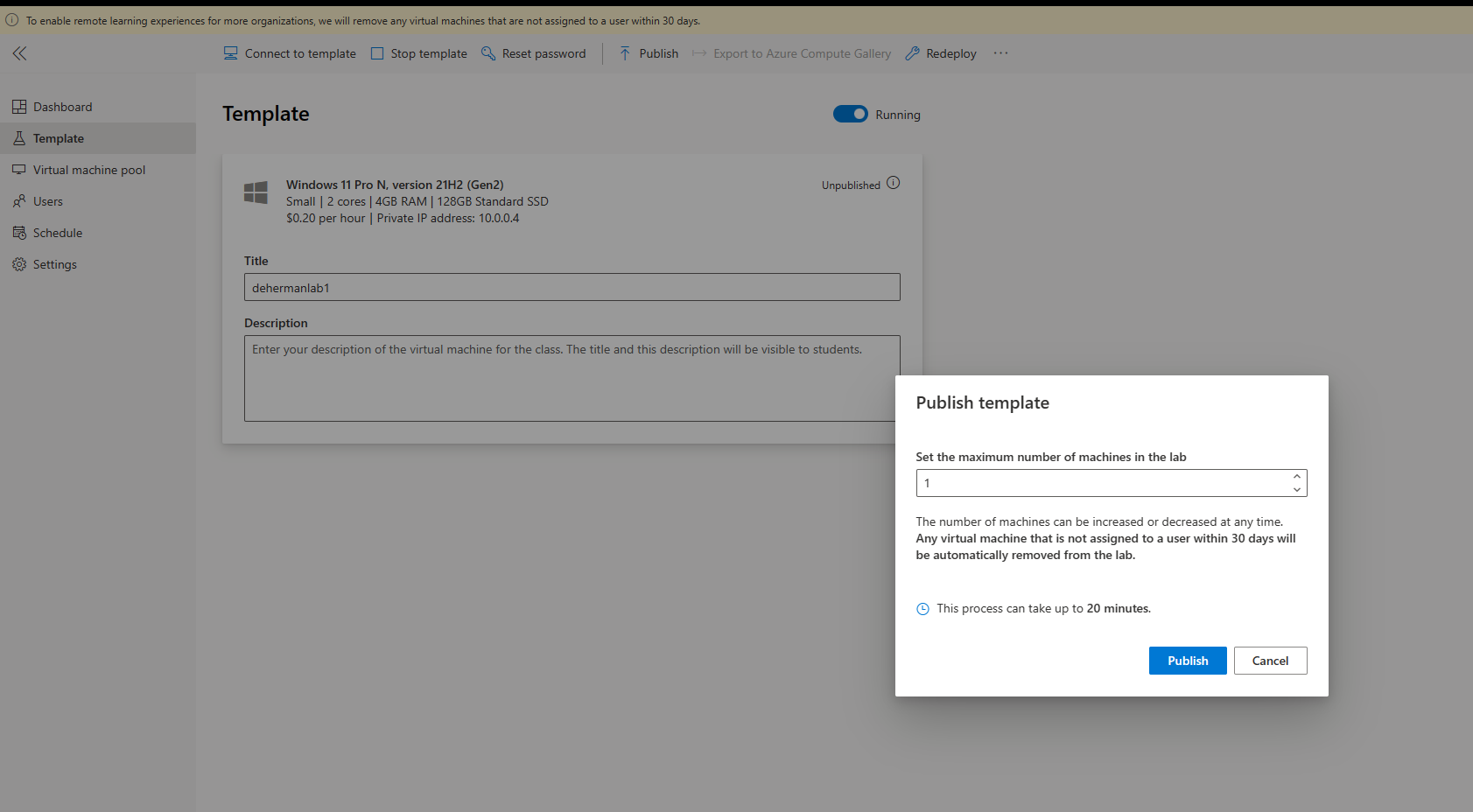The height and width of the screenshot is (812, 1473).
Task: Click the Schedule calendar icon
Action: pyautogui.click(x=19, y=233)
